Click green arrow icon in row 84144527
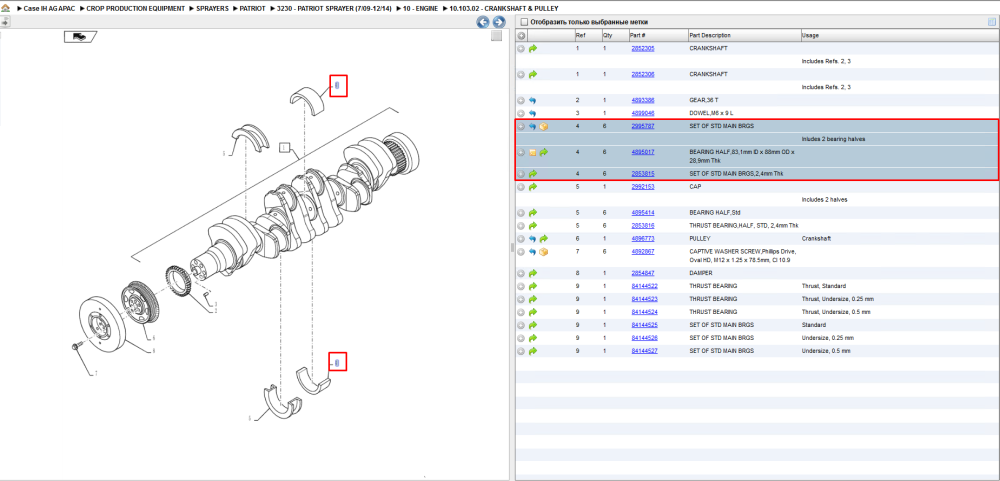The image size is (1000, 481). pos(533,351)
